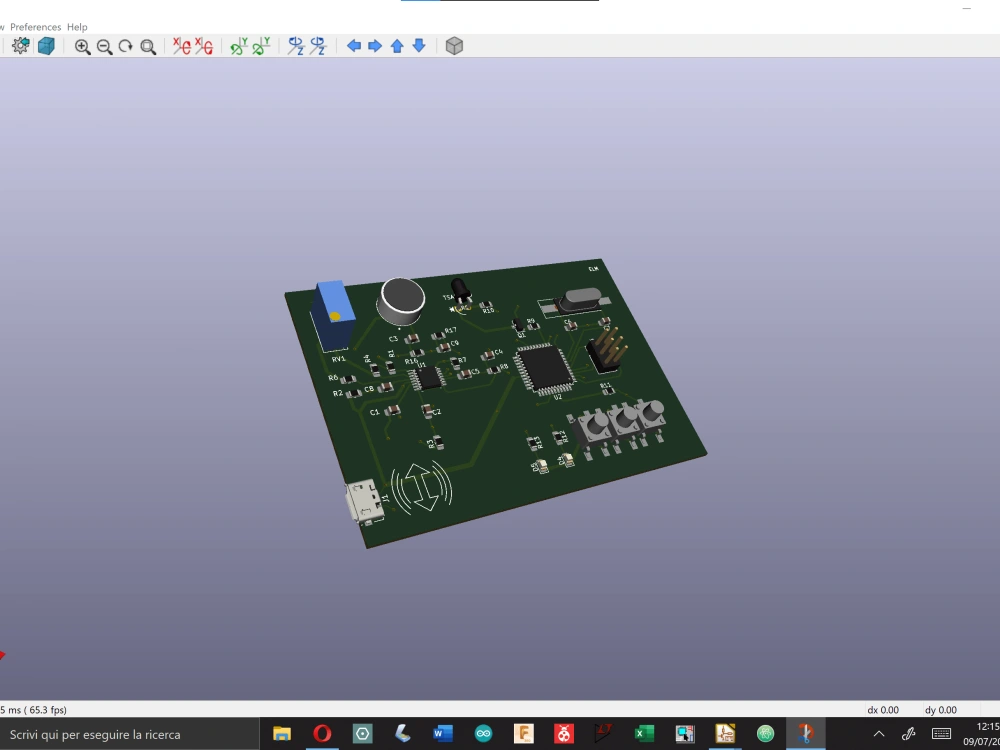Click the 65.3 fps render time readout
The image size is (1000, 750).
pyautogui.click(x=33, y=710)
